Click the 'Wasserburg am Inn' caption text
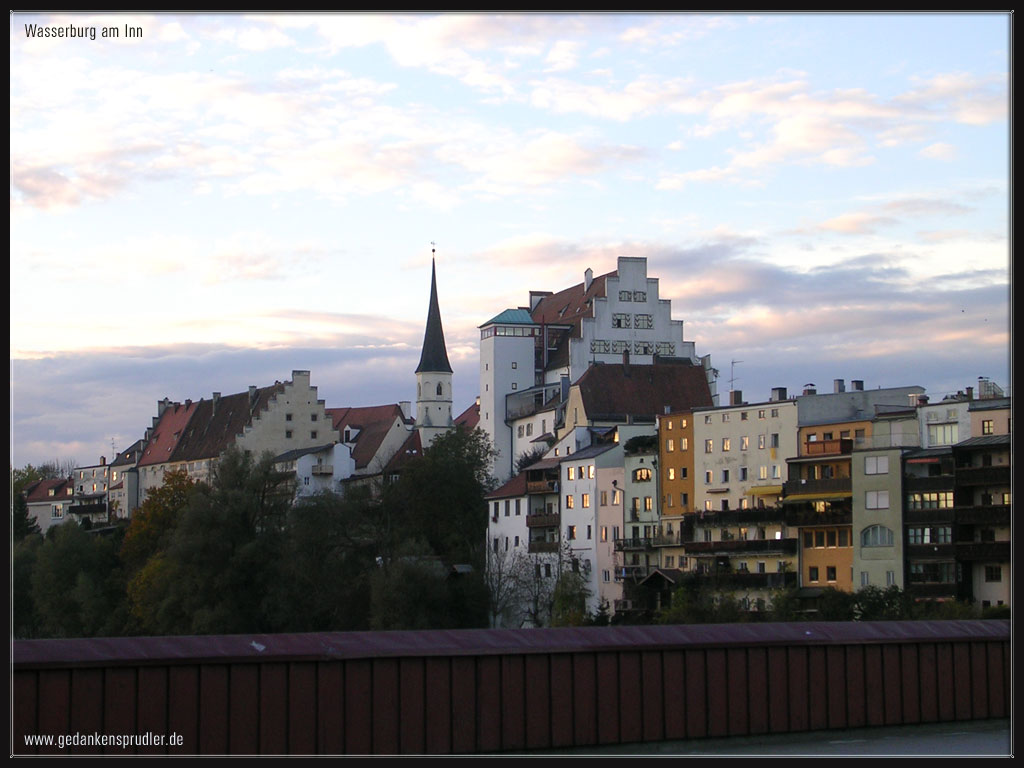Viewport: 1024px width, 768px height. [x=83, y=31]
